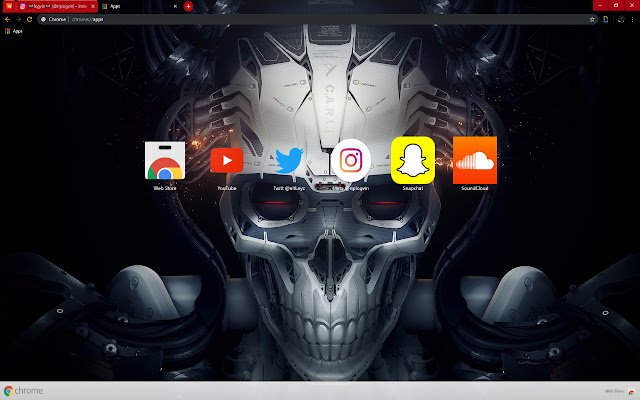Select the pinned orange SoundCloud tab
Image resolution: width=640 pixels, height=400 pixels.
[9, 6]
